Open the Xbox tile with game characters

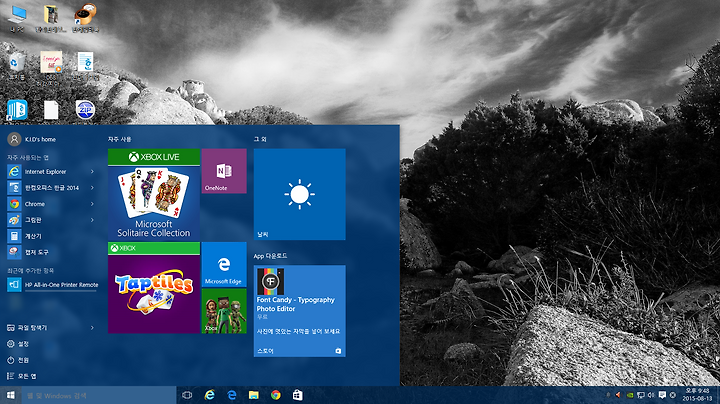[x=224, y=311]
